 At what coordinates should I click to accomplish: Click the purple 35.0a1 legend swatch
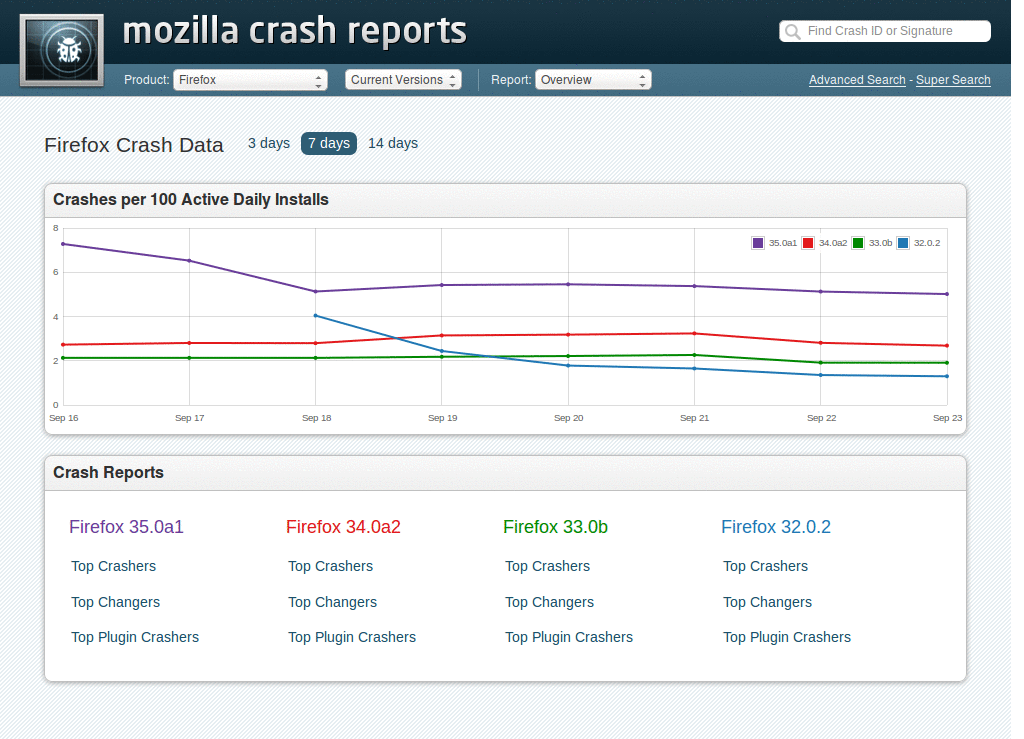click(758, 243)
